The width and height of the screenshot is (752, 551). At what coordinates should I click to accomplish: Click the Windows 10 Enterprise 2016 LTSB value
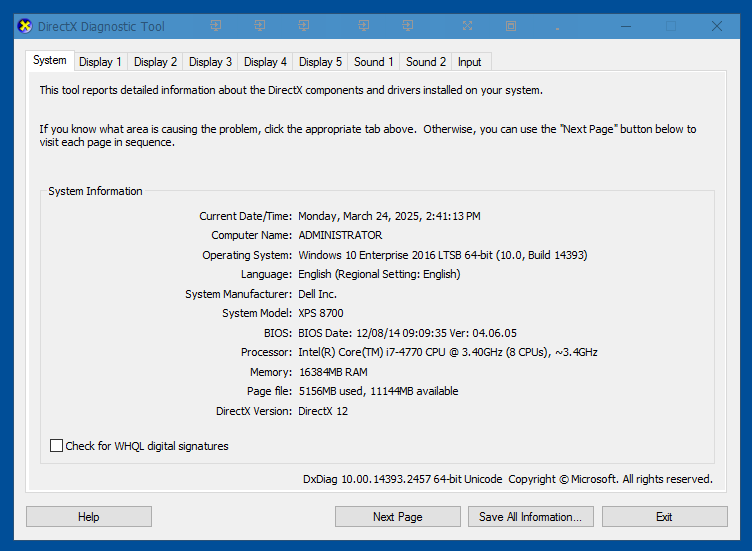443,255
